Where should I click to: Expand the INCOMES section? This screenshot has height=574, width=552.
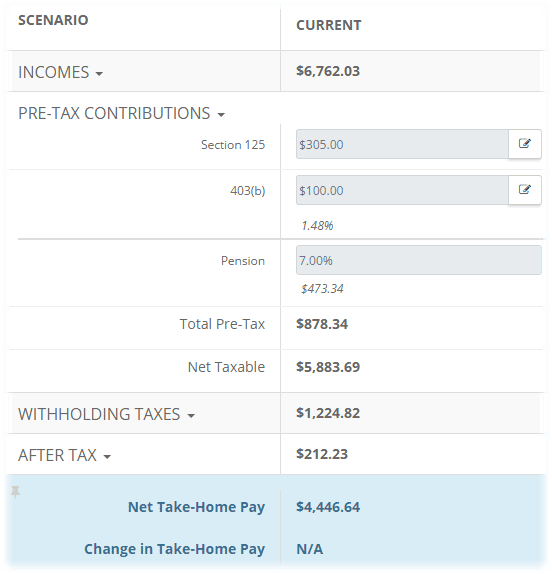[x=60, y=72]
